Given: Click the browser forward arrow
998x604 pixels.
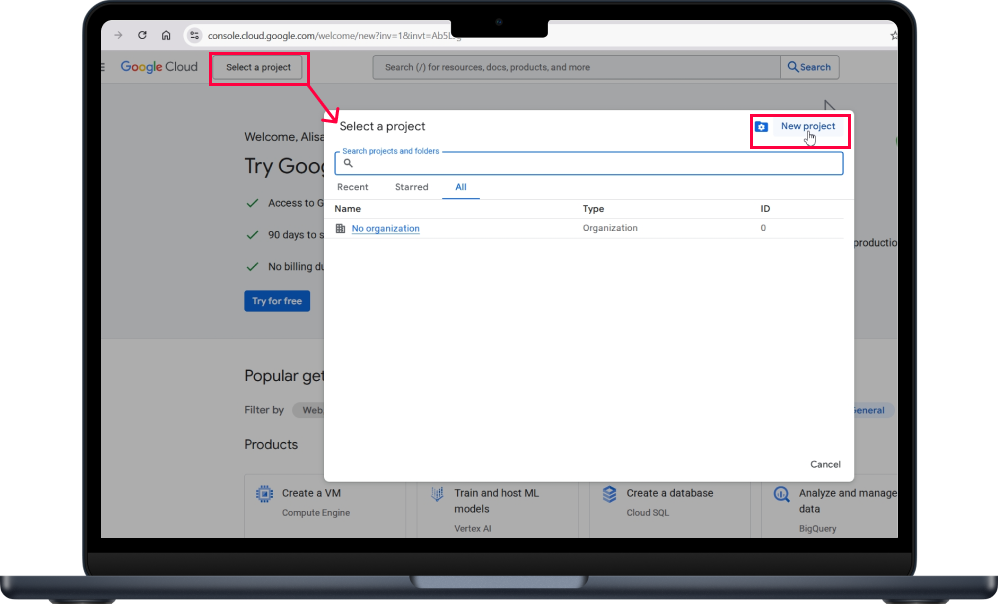Looking at the screenshot, I should (118, 36).
